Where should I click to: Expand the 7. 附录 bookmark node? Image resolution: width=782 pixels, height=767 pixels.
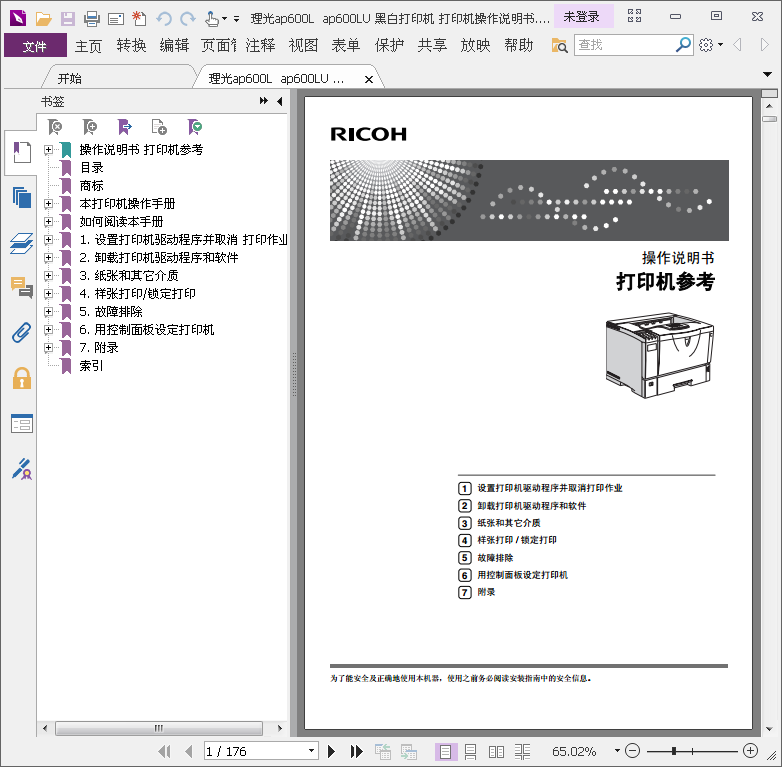(x=48, y=347)
